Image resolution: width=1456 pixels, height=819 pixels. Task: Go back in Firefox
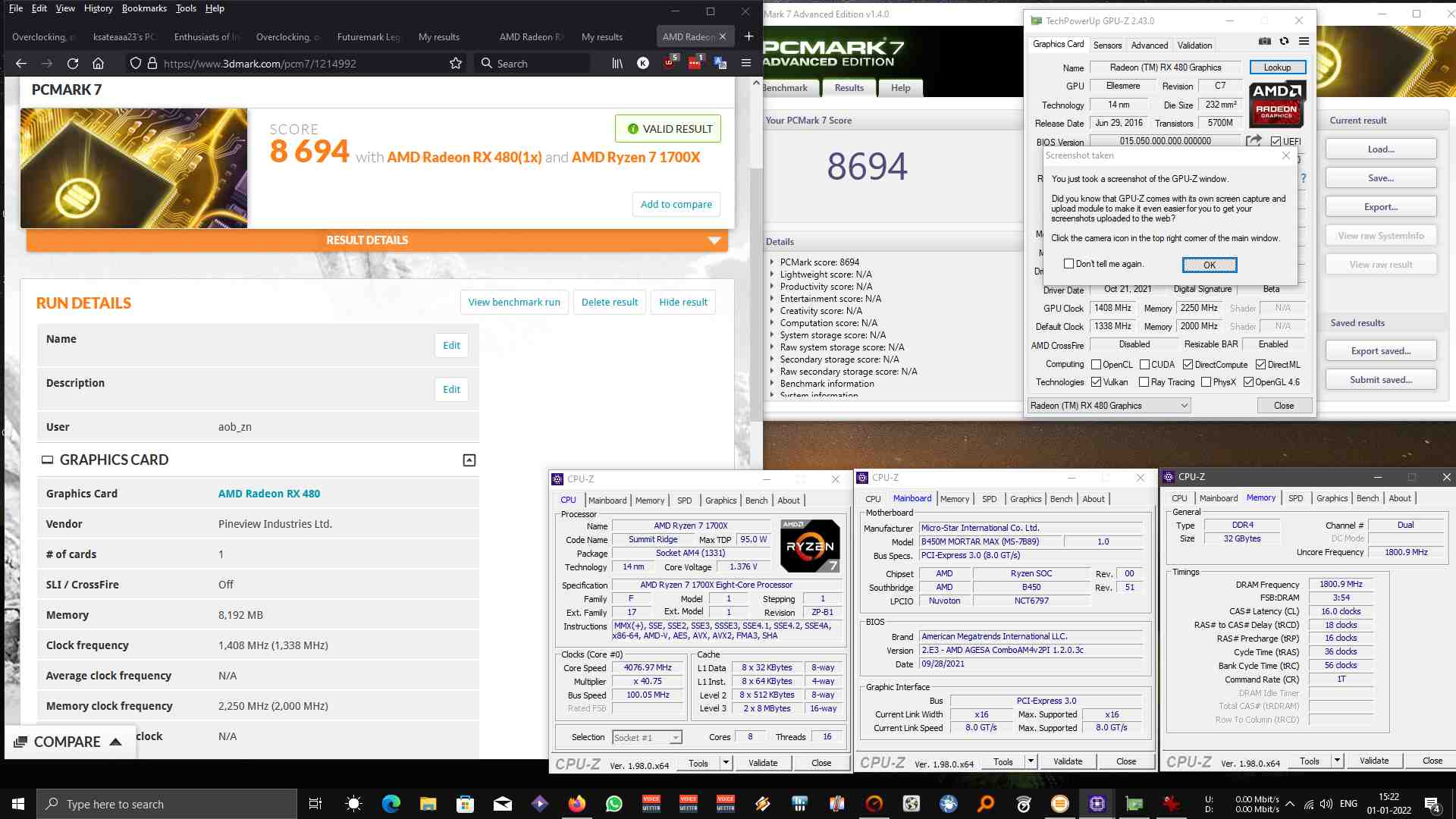tap(21, 64)
